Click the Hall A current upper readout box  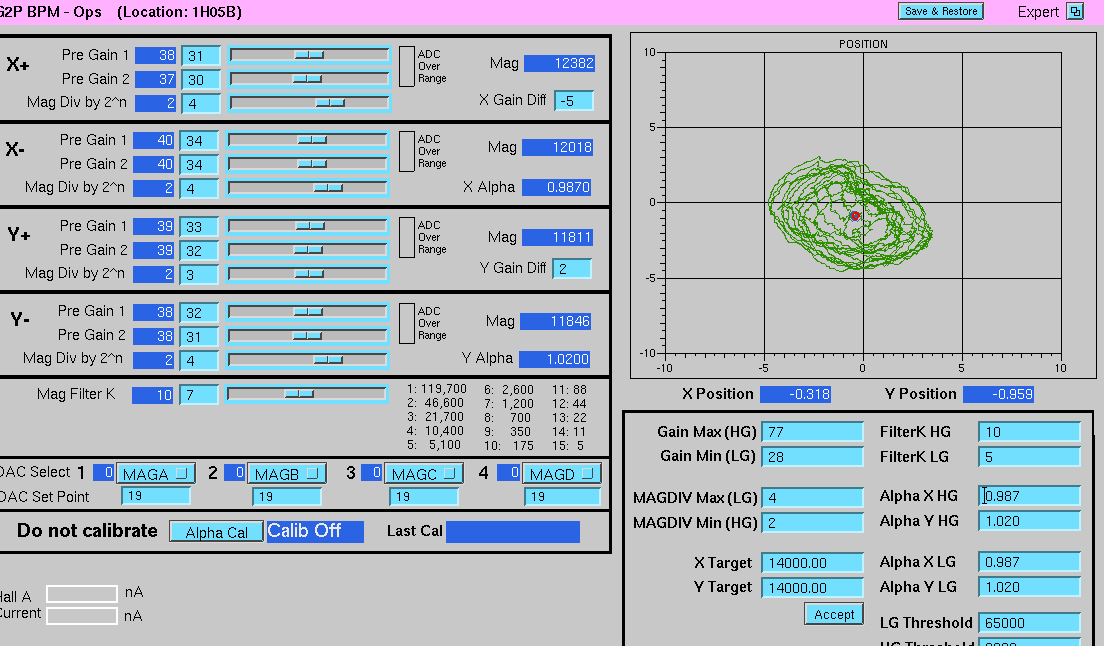82,593
